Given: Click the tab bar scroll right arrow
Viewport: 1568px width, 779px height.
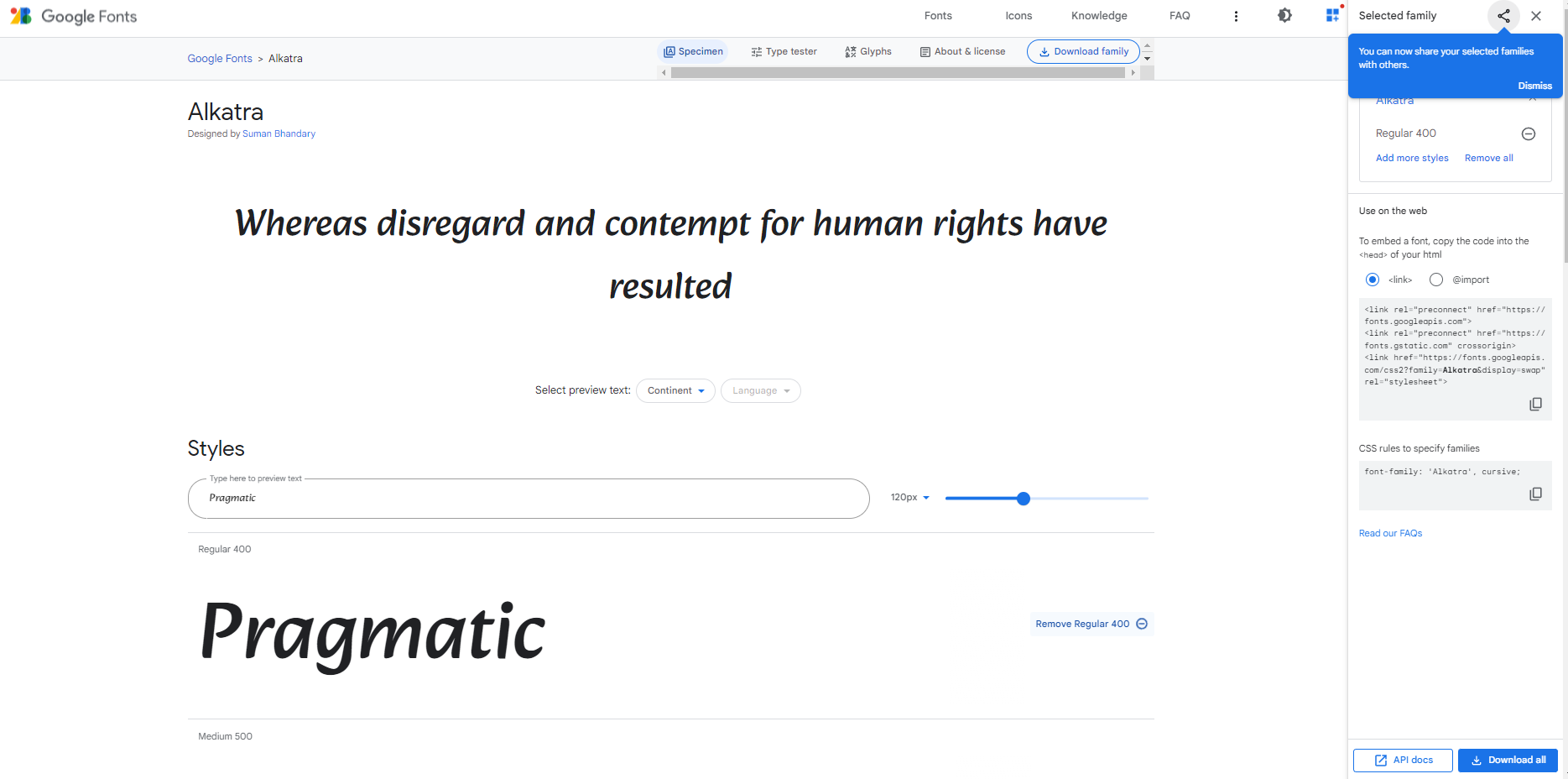Looking at the screenshot, I should 1133,73.
